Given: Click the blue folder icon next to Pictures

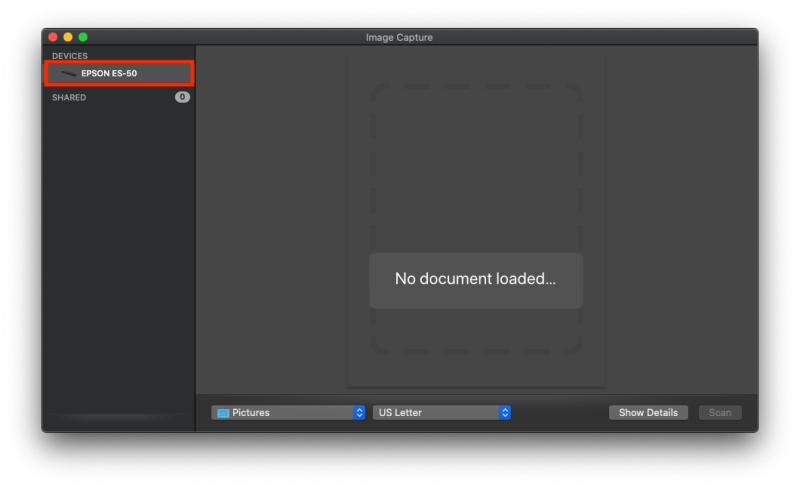Looking at the screenshot, I should click(223, 413).
